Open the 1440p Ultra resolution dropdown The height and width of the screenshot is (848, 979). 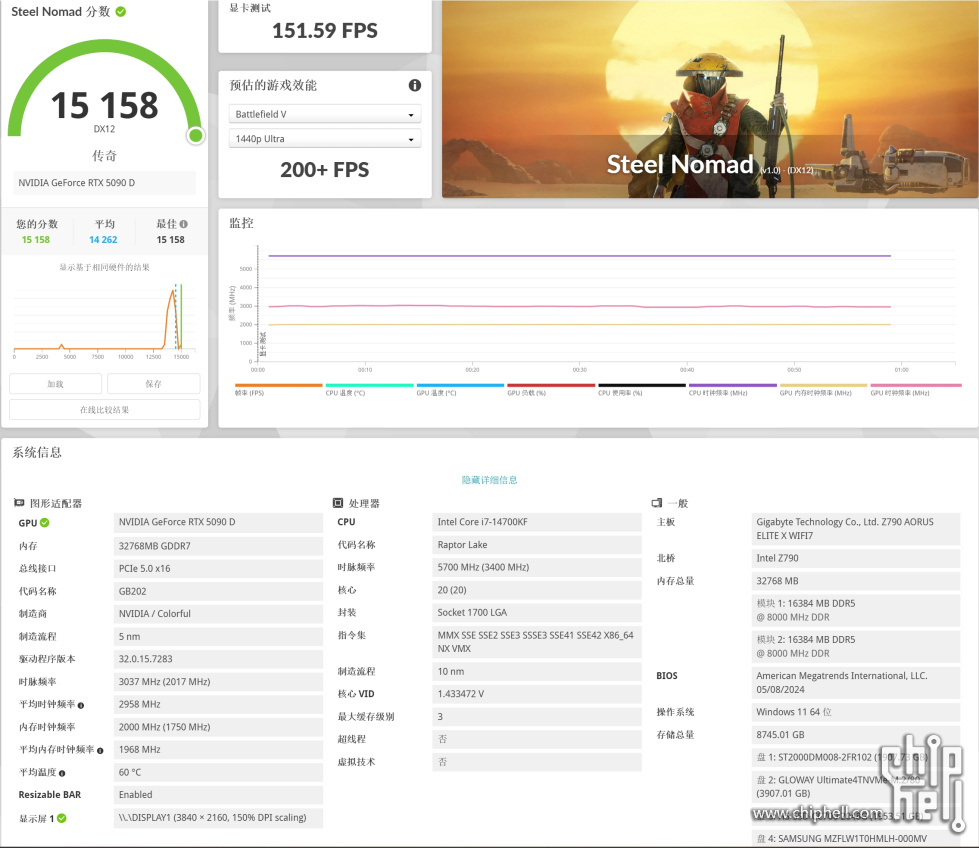pos(325,139)
